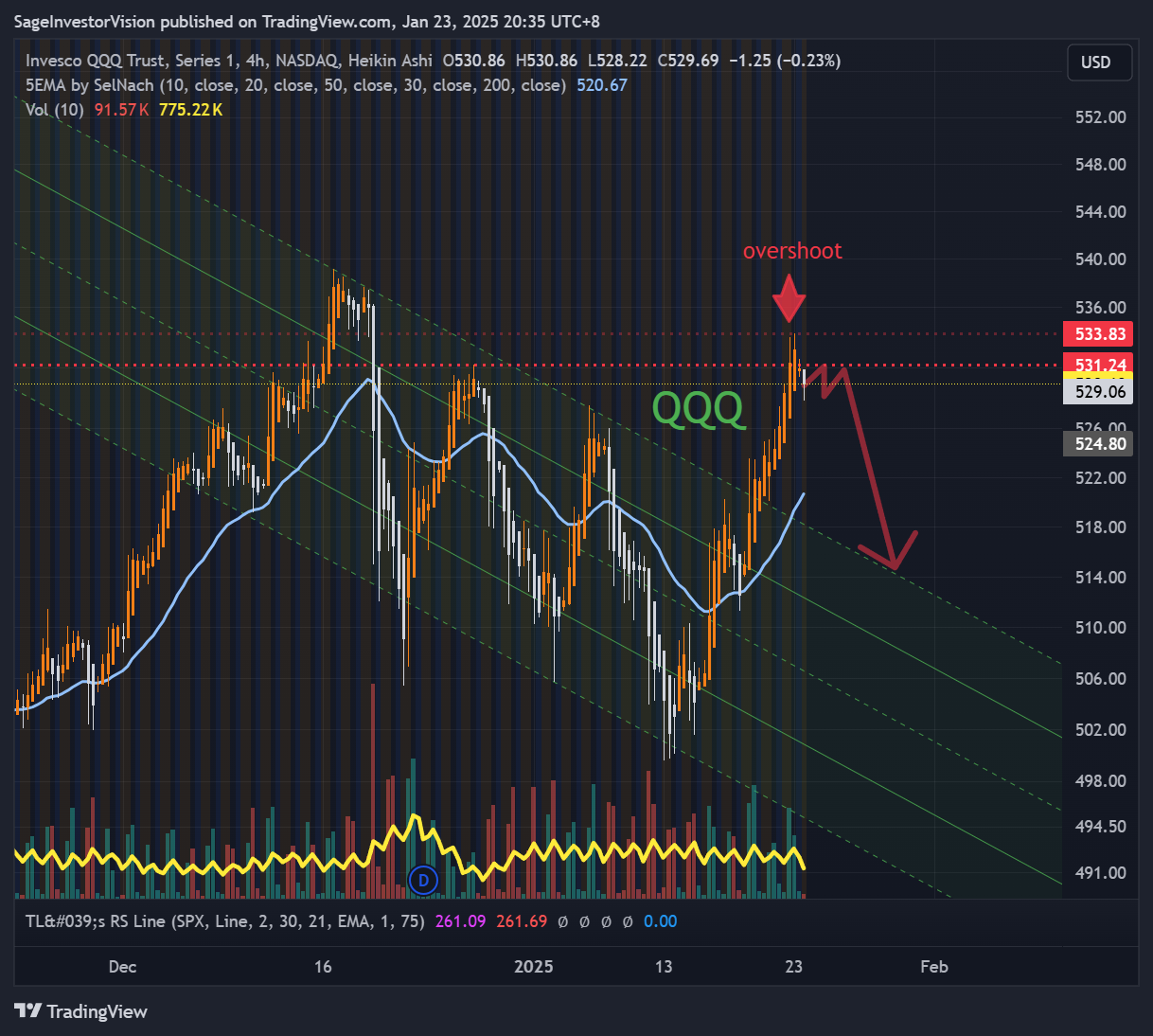This screenshot has width=1153, height=1036.
Task: Click the 261.69 RS line value
Action: tap(522, 921)
